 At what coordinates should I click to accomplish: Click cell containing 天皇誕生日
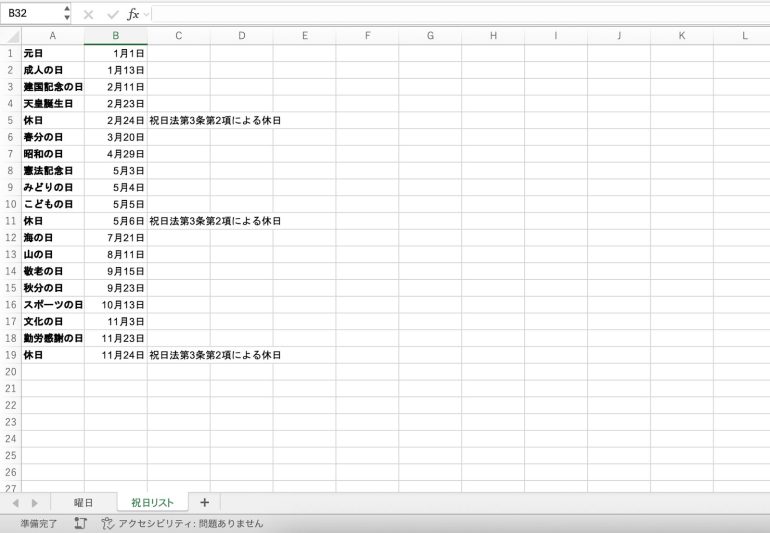(x=53, y=104)
